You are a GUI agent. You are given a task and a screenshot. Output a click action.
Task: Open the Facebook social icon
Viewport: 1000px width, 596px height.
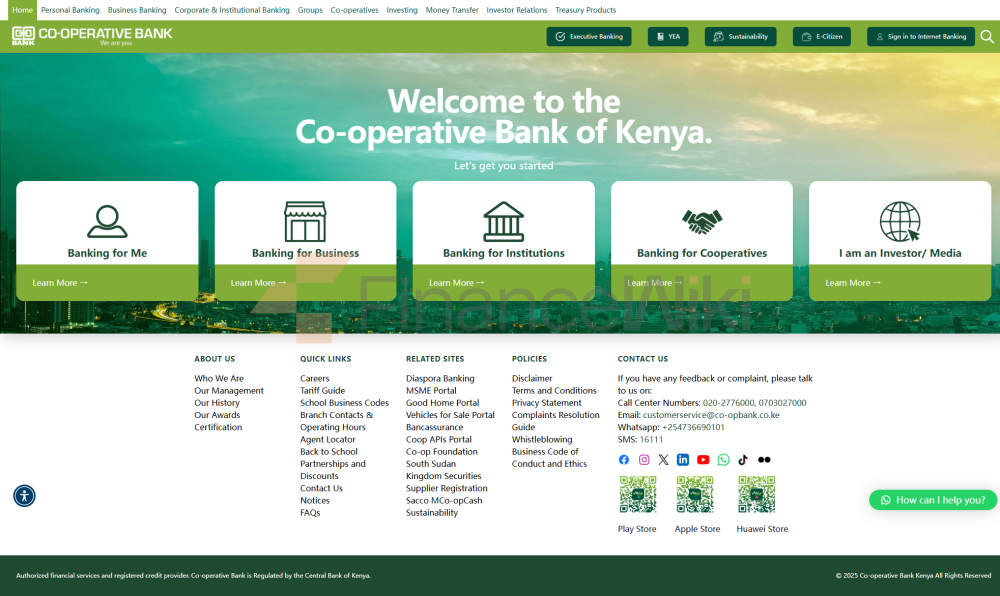click(624, 460)
